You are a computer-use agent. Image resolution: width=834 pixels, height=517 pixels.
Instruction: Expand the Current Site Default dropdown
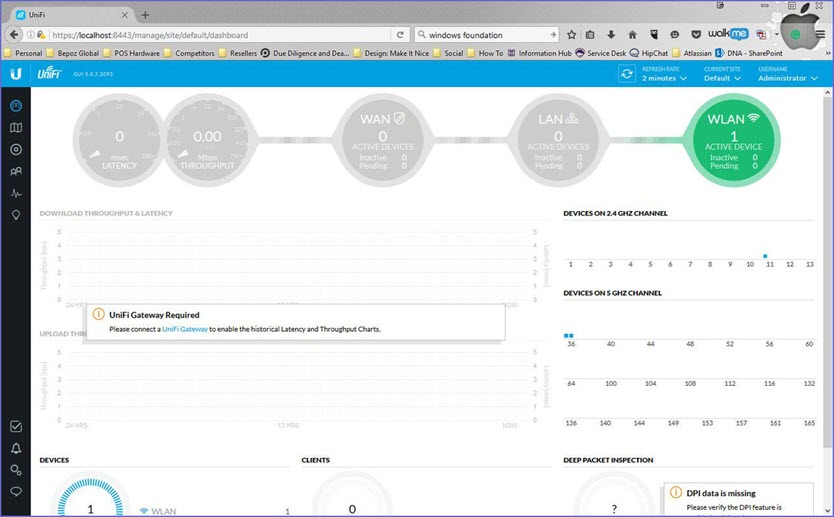[x=722, y=78]
